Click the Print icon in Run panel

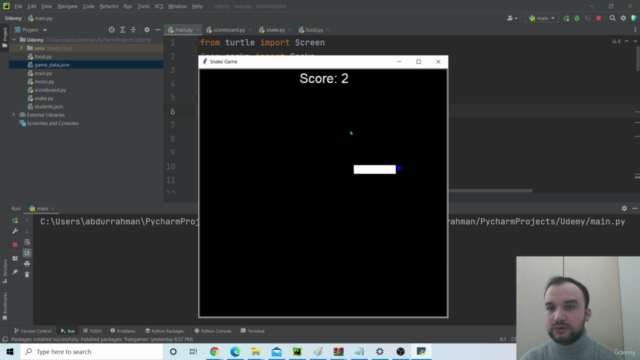coord(27,264)
